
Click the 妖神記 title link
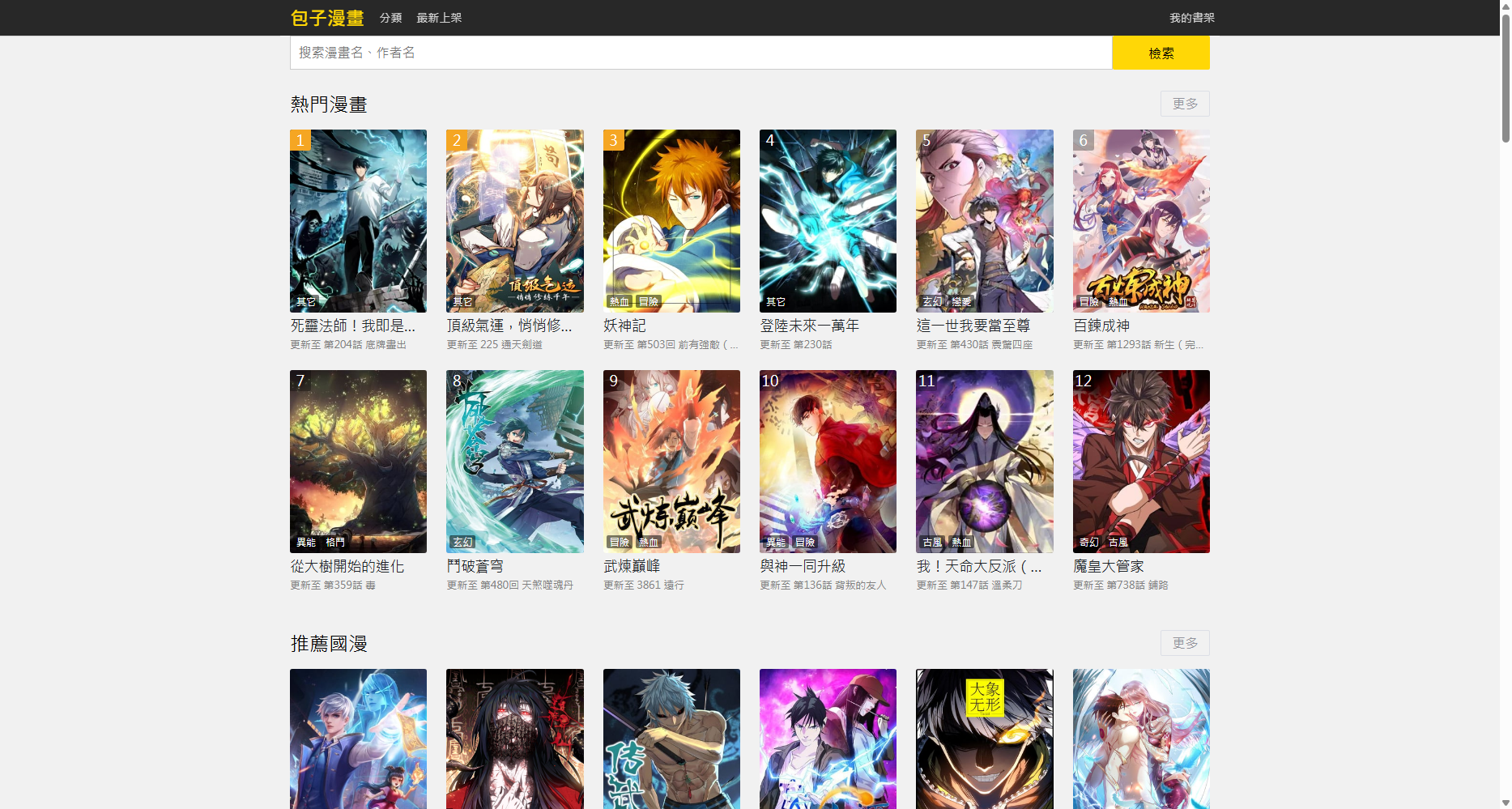624,326
